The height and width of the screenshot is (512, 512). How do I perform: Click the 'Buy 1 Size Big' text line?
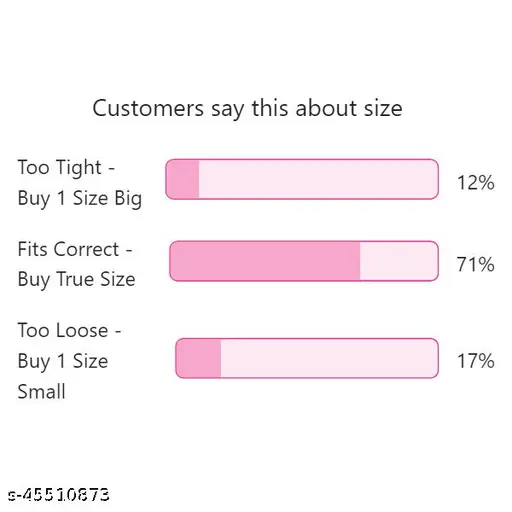point(80,199)
